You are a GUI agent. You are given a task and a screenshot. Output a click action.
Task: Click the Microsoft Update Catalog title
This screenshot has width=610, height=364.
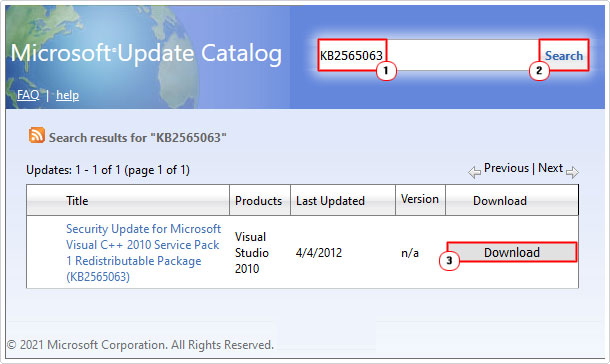(146, 53)
